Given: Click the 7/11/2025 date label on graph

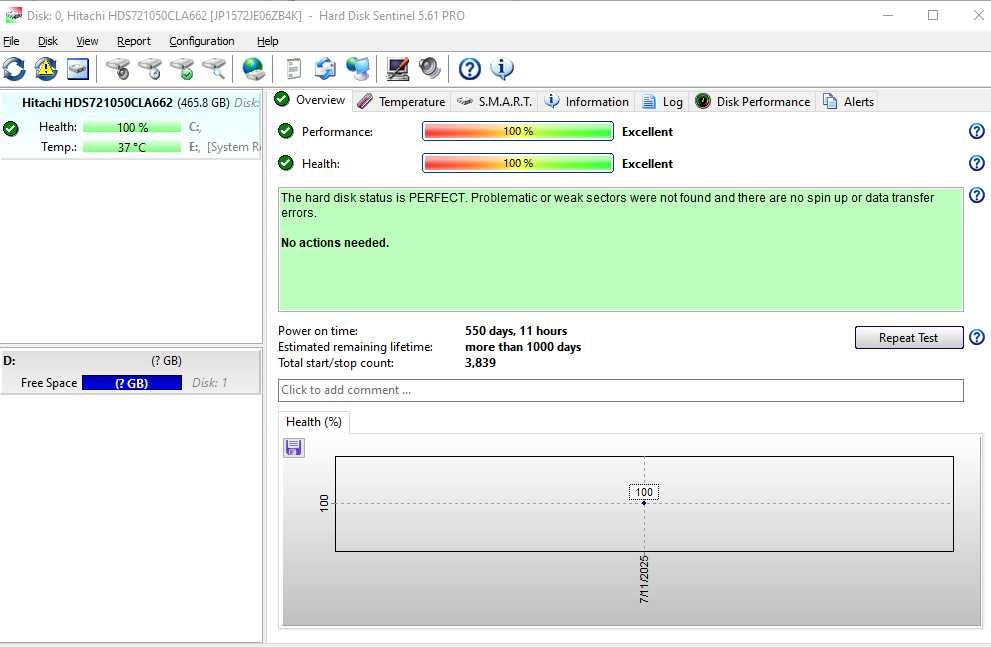Looking at the screenshot, I should (x=644, y=579).
